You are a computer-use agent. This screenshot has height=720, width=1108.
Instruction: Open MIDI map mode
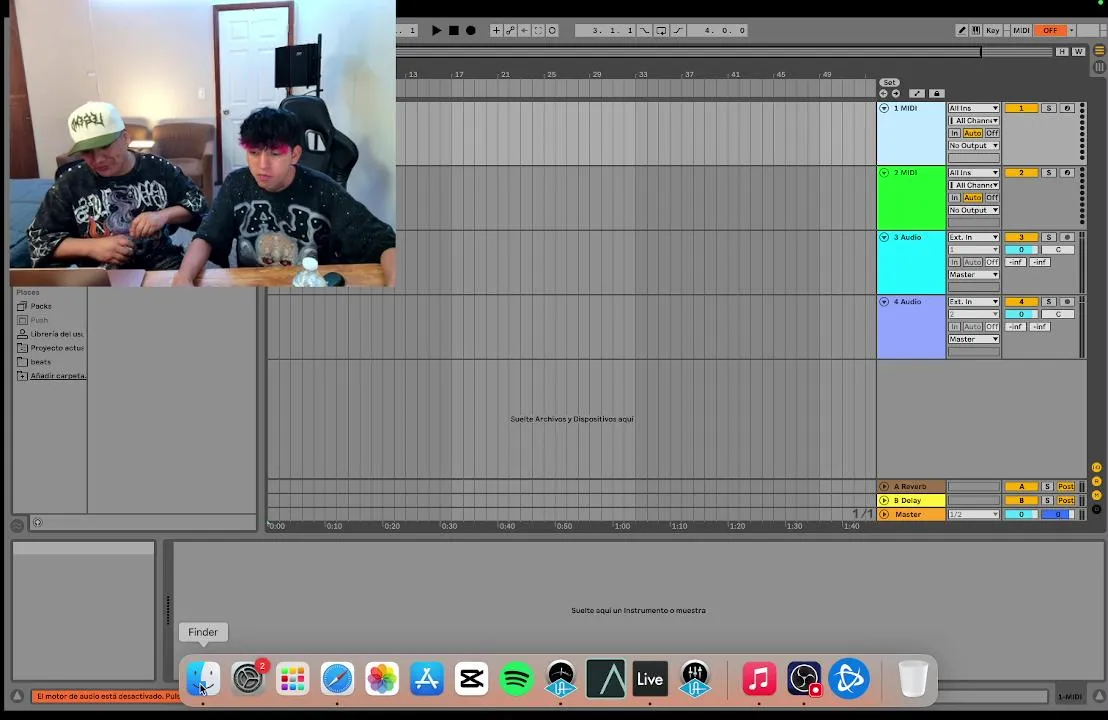(1021, 30)
